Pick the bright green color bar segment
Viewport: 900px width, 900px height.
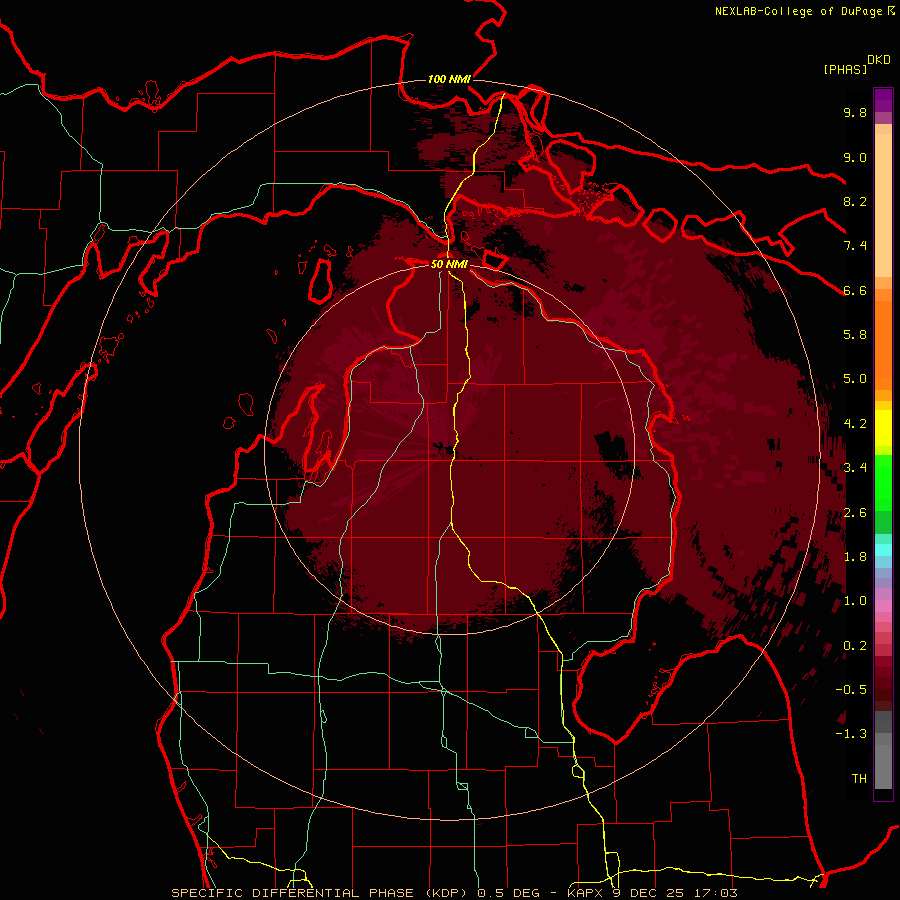(883, 483)
